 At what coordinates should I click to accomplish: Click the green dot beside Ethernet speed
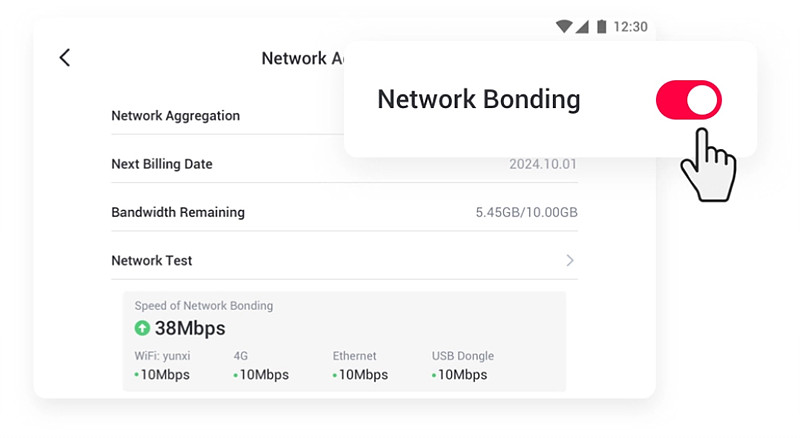tap(335, 375)
